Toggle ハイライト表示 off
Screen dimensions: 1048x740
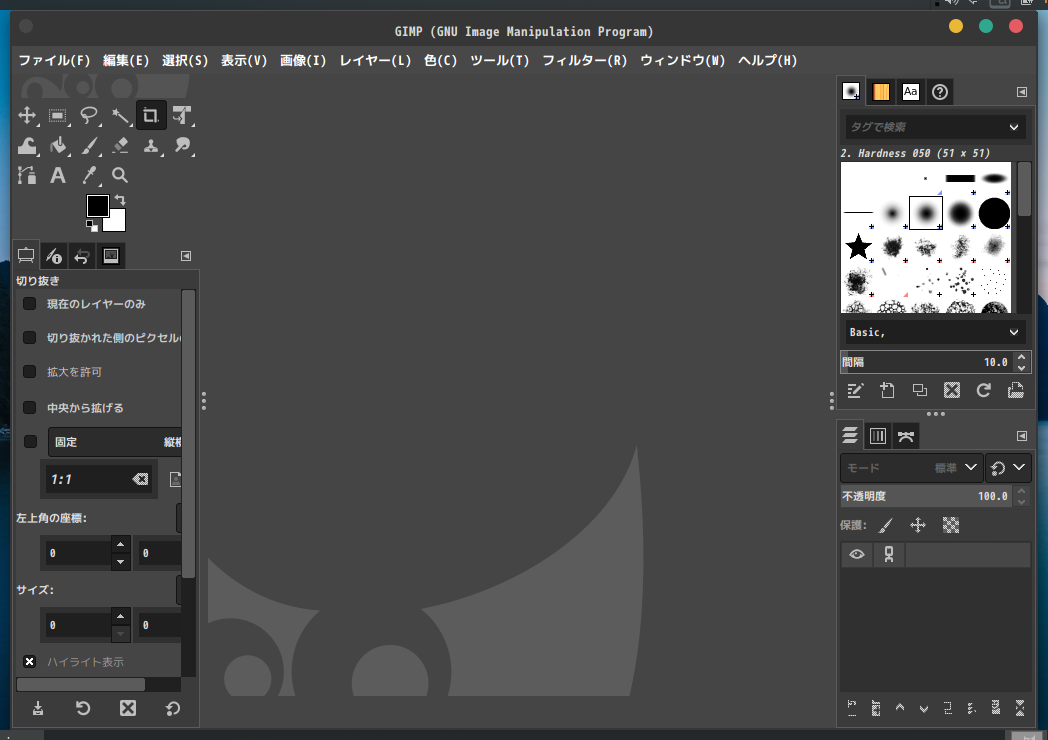(29, 661)
